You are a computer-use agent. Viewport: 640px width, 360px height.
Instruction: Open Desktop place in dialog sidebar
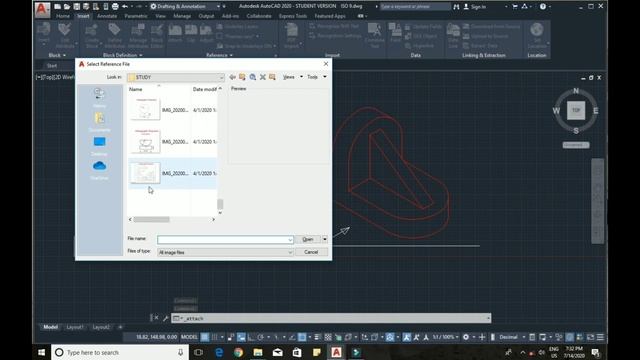[99, 146]
